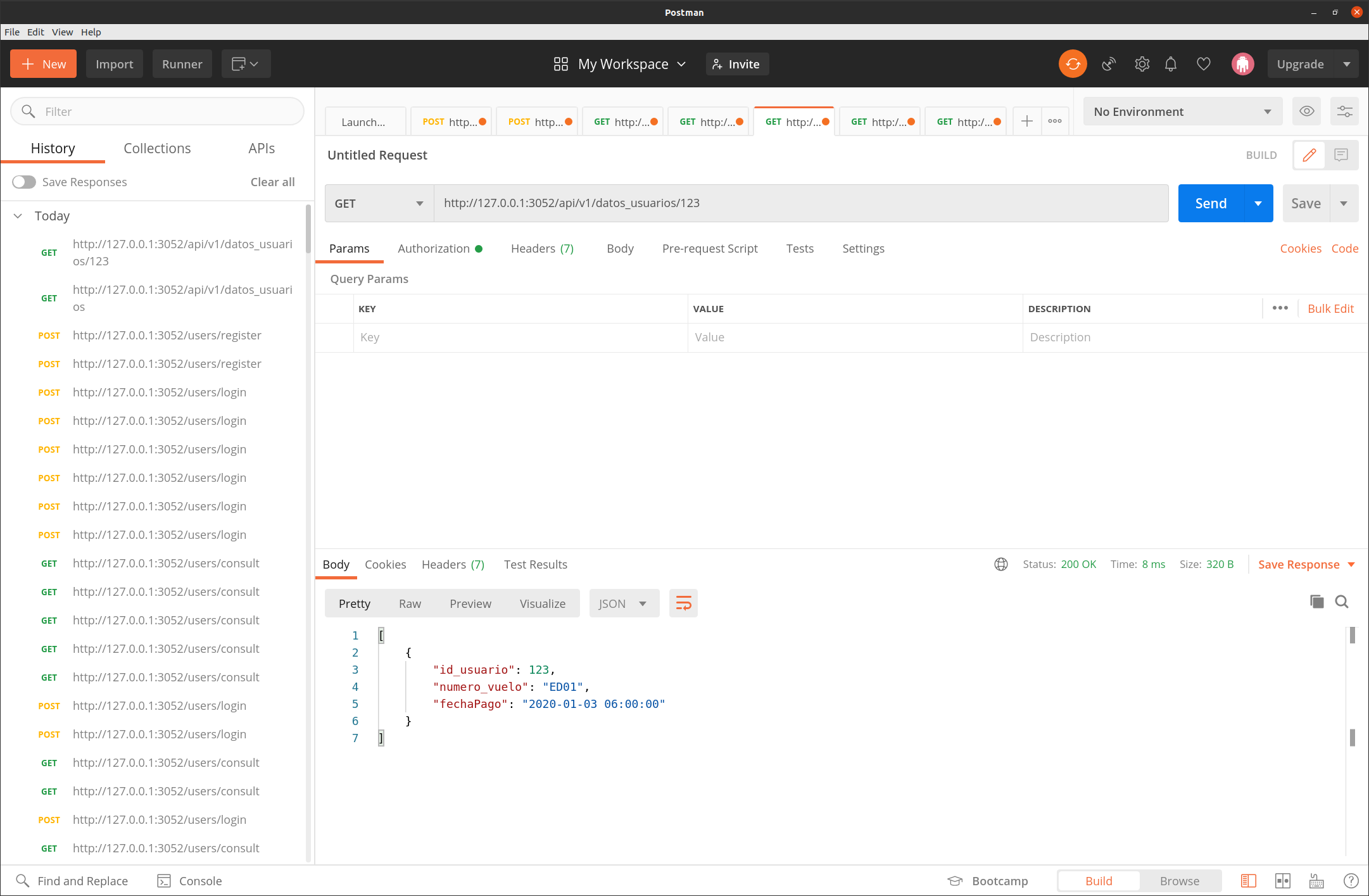Expand the Upgrade dropdown arrow
This screenshot has width=1369, height=896.
click(1346, 64)
